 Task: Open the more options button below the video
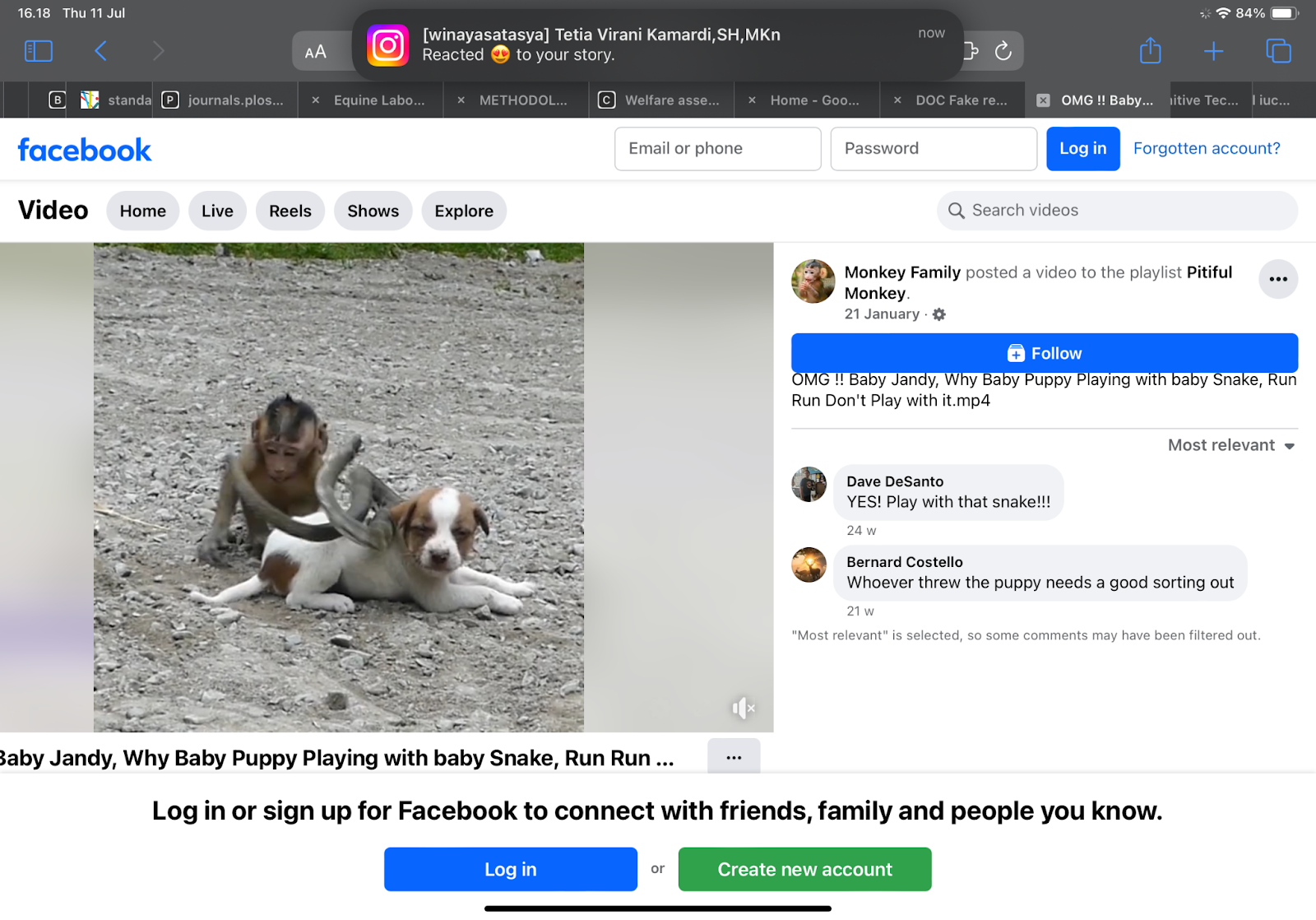[734, 757]
